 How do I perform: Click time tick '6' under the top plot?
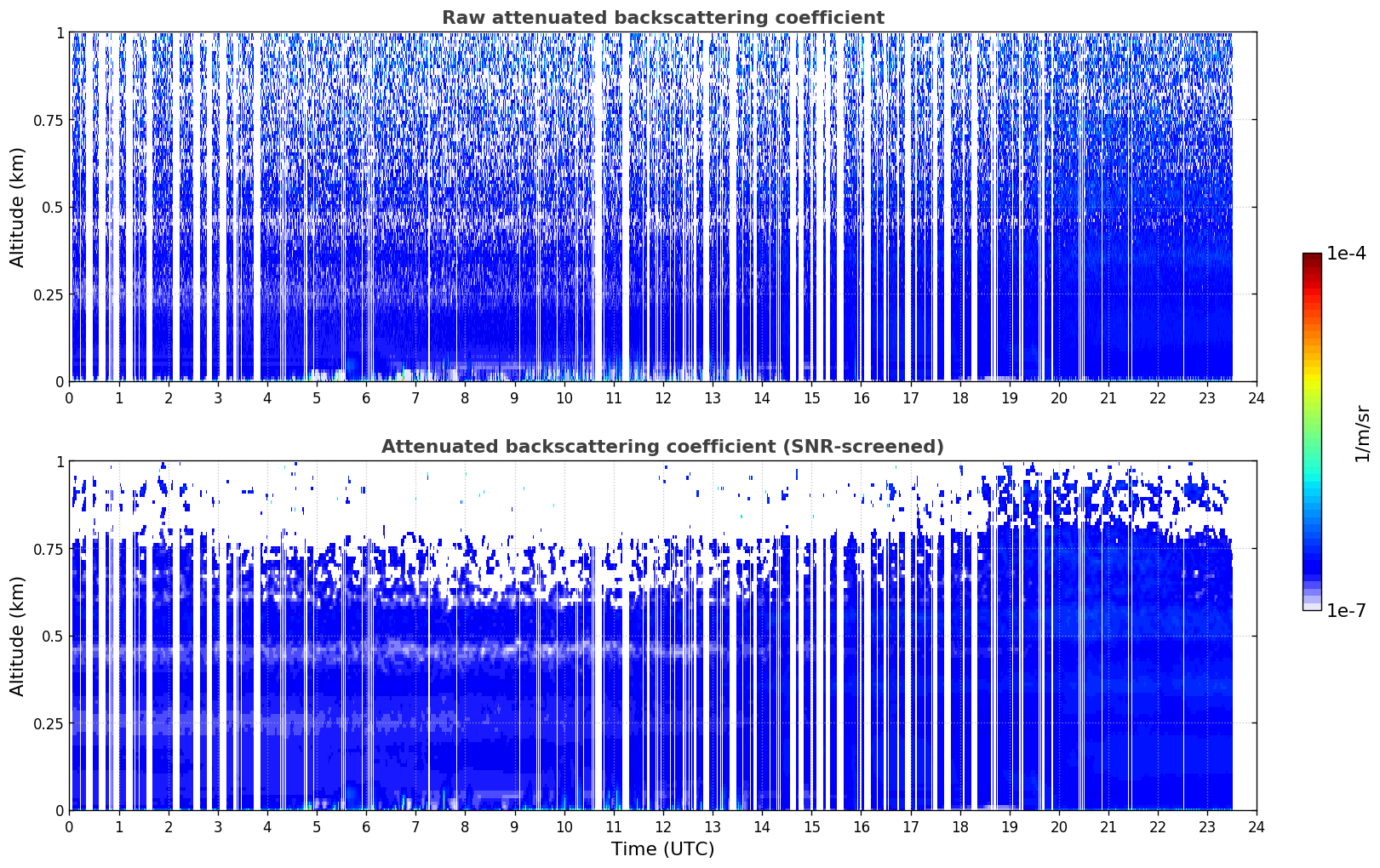click(366, 397)
